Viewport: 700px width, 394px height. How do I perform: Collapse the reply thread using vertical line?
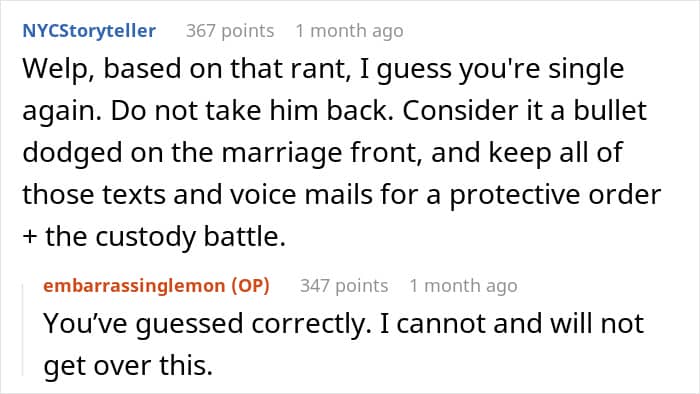coord(23,330)
